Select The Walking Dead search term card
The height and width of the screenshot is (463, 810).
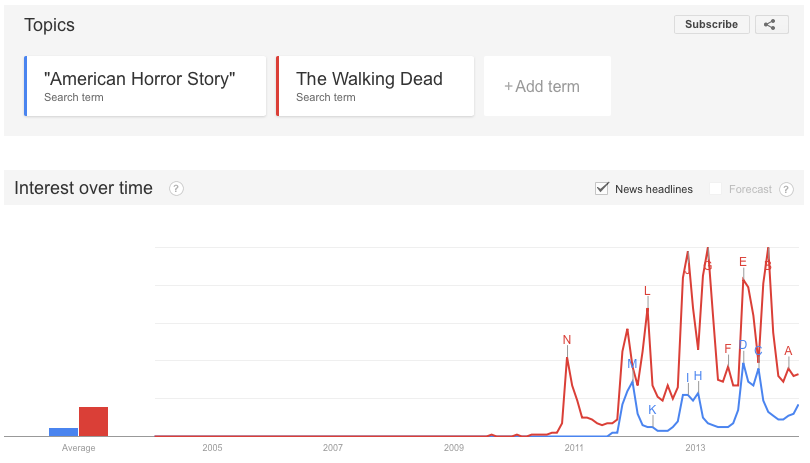tap(375, 86)
